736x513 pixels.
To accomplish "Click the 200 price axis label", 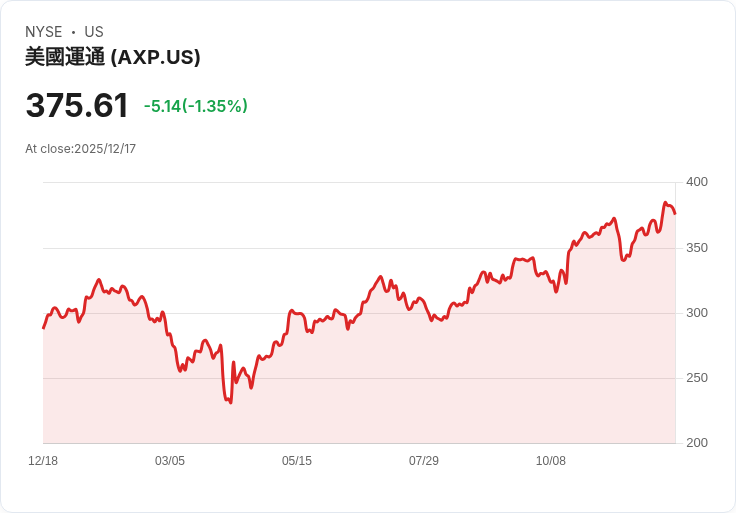I will [697, 443].
